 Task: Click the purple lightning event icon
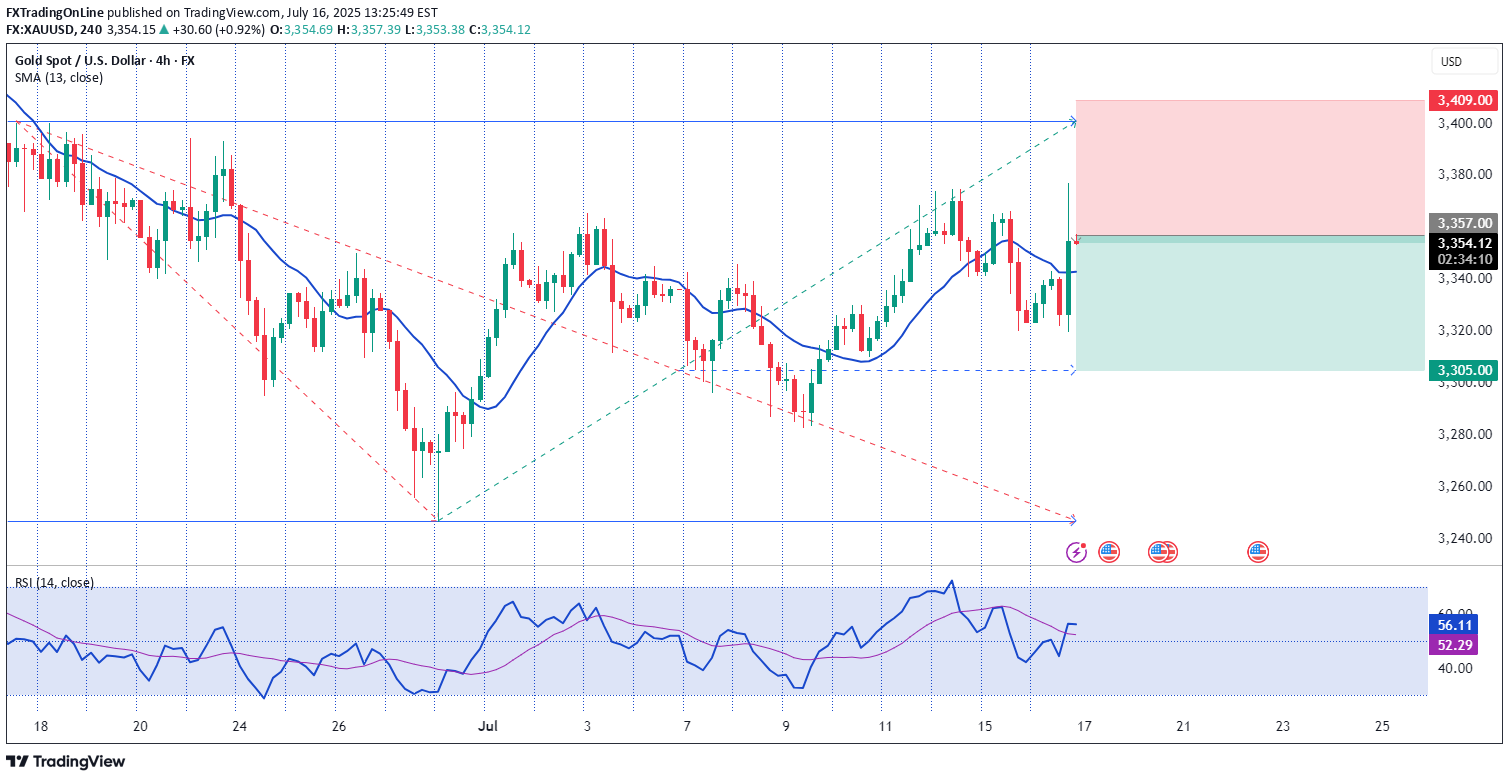pos(1077,551)
